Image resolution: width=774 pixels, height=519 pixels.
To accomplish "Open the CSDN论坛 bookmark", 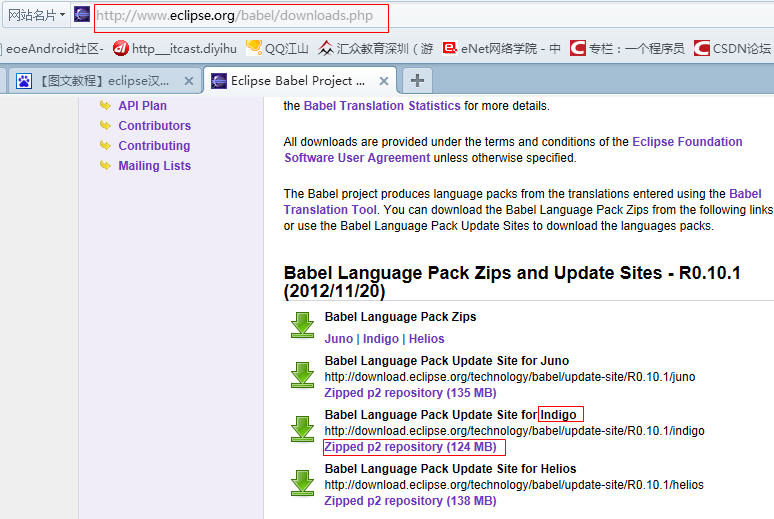I will tap(733, 48).
